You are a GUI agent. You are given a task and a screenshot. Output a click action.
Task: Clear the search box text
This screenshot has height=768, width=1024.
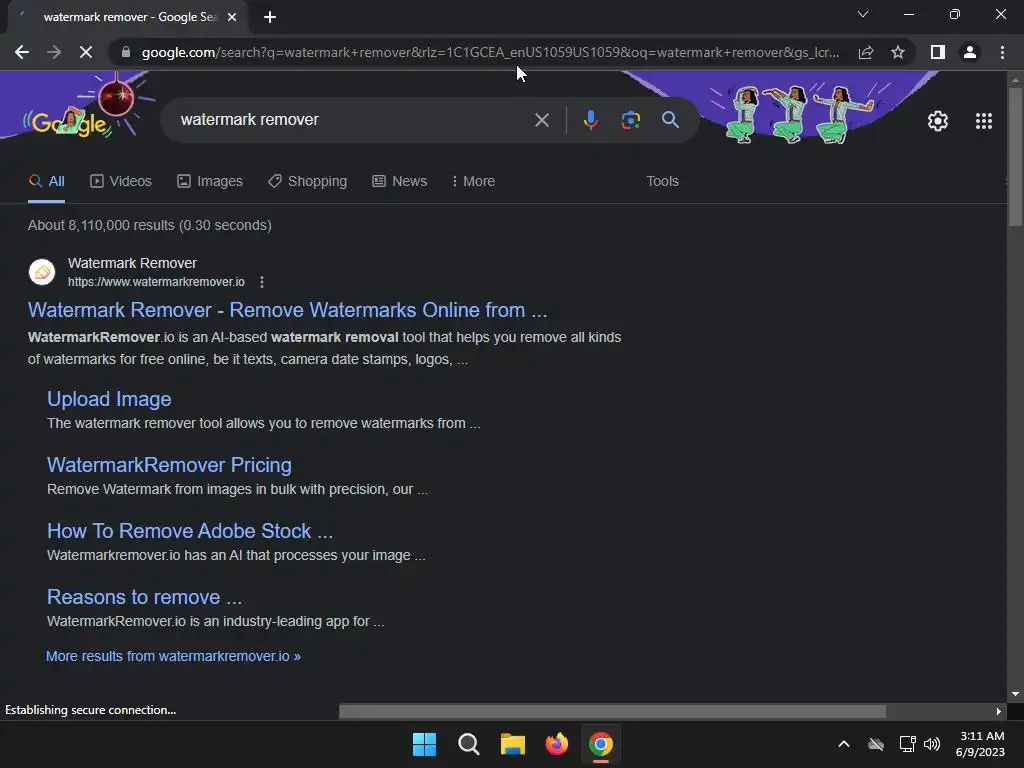pos(541,120)
